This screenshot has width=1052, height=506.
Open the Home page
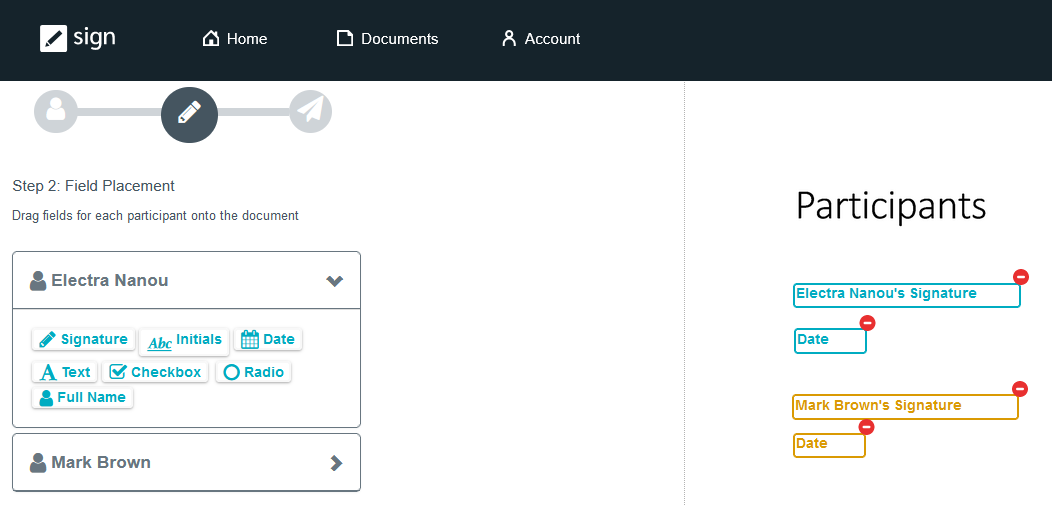235,39
